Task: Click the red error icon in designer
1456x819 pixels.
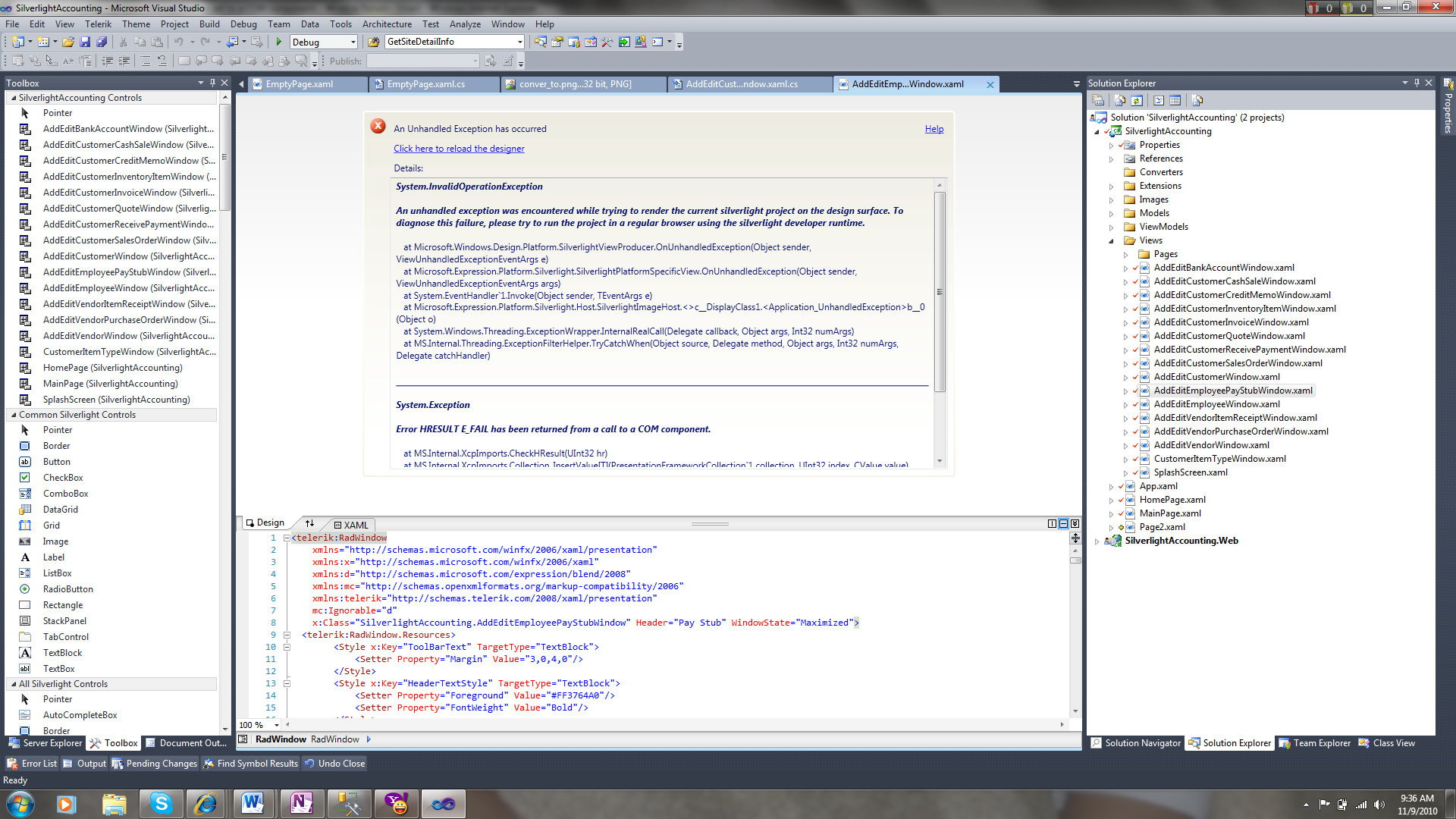Action: point(378,127)
